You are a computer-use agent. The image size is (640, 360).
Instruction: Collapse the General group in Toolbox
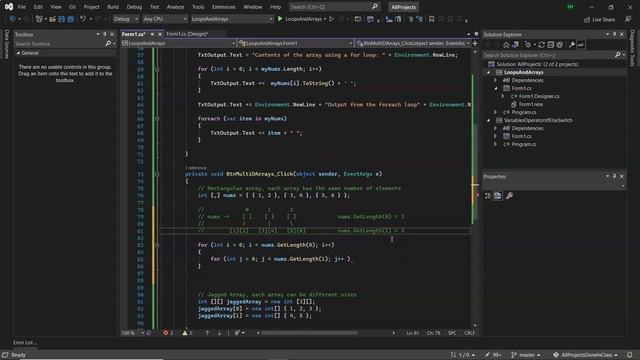tap(18, 53)
